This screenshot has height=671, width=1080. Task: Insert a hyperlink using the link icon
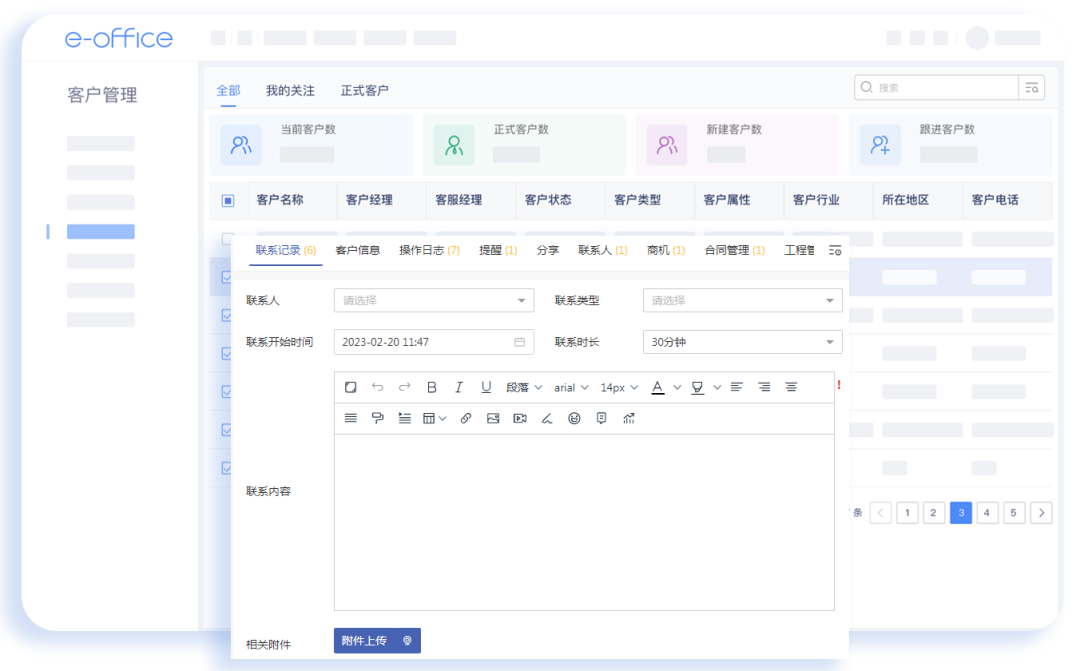pyautogui.click(x=464, y=419)
